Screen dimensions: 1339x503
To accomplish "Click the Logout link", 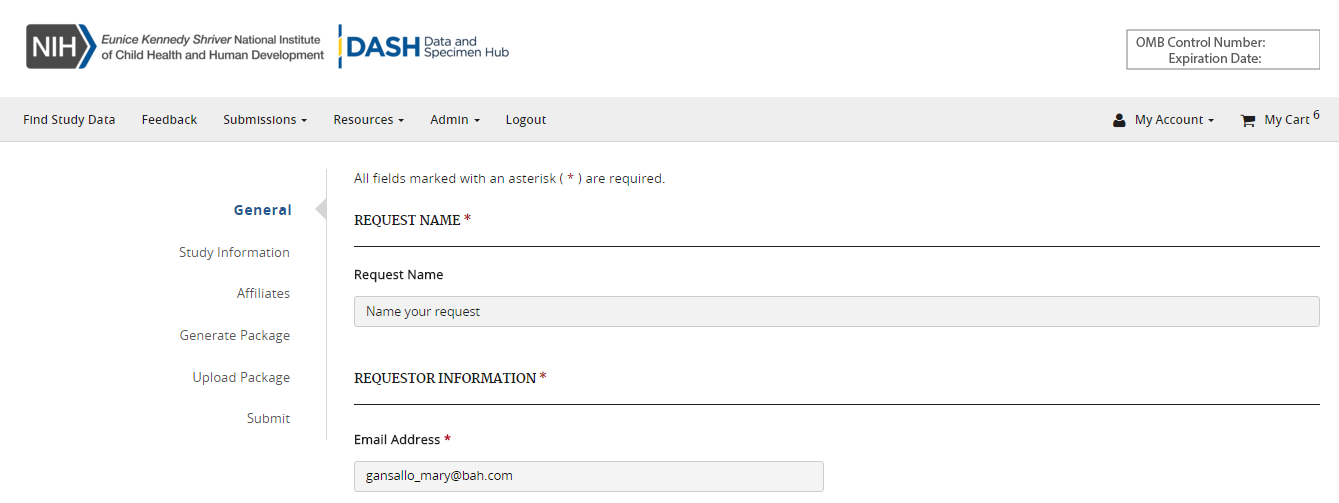I will tap(525, 120).
